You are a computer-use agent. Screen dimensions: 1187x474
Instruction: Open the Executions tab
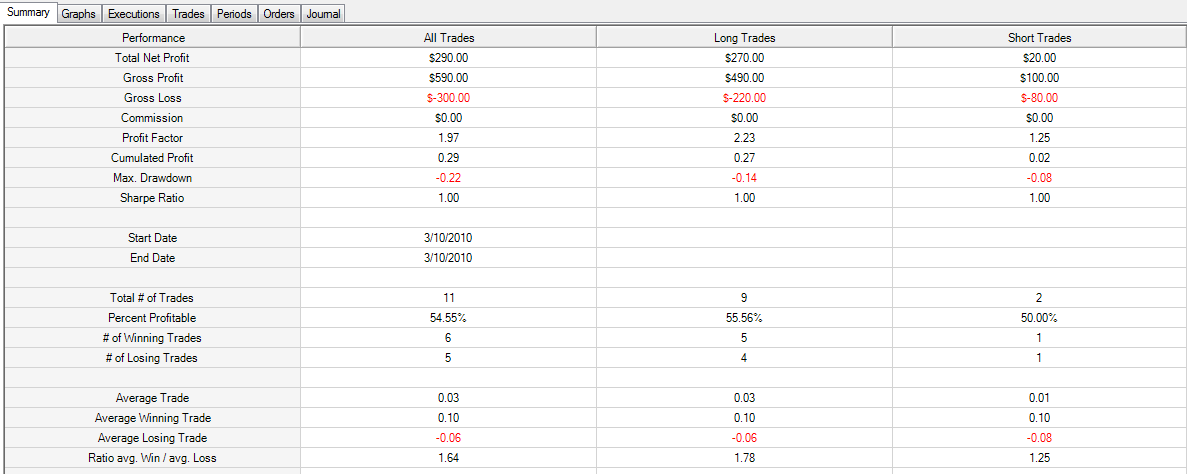point(134,14)
